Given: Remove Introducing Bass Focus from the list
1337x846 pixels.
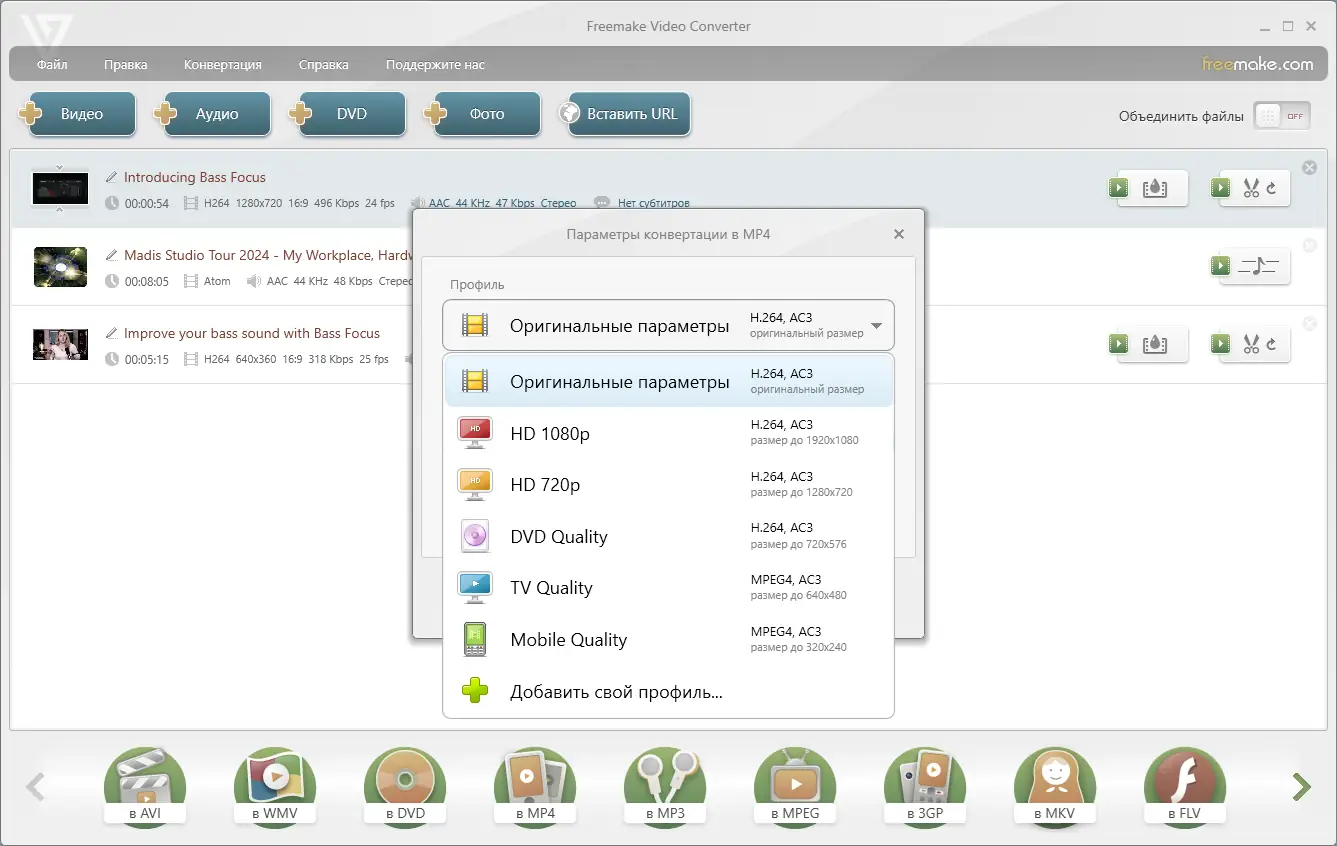Looking at the screenshot, I should [1309, 168].
